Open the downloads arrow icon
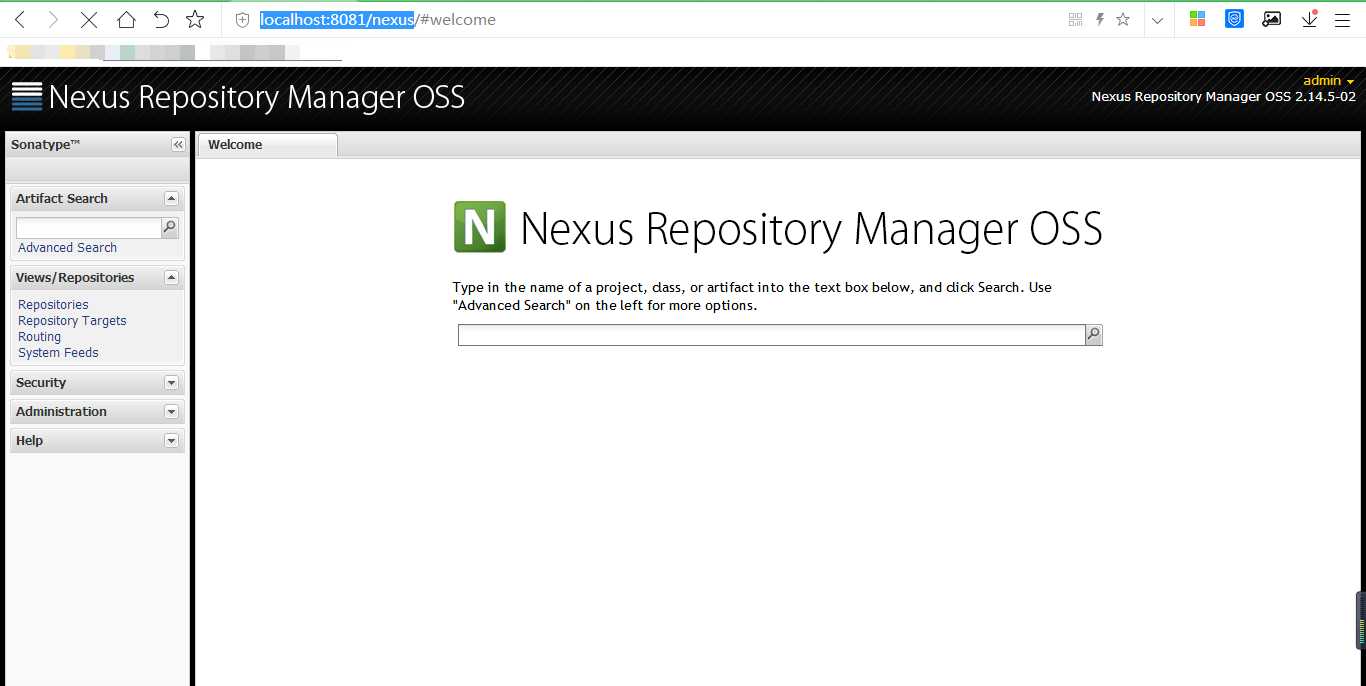 click(x=1310, y=19)
